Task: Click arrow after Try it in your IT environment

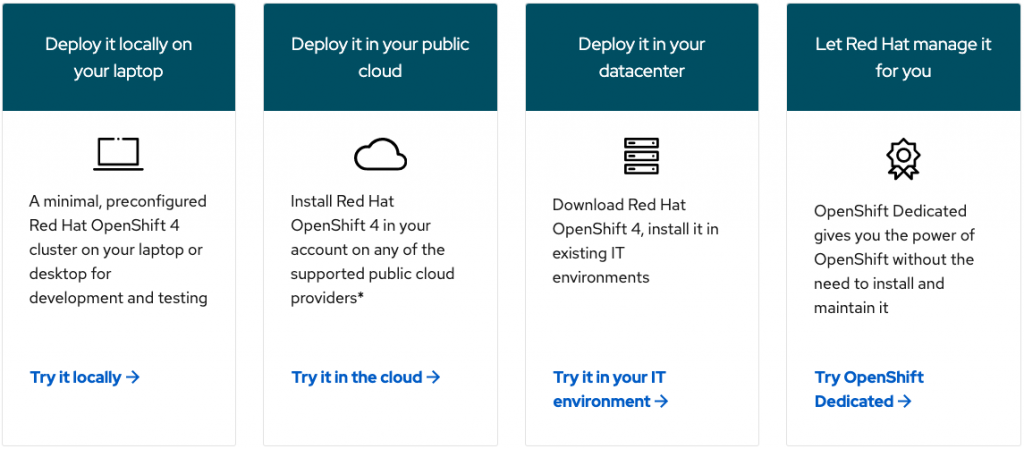Action: click(661, 401)
